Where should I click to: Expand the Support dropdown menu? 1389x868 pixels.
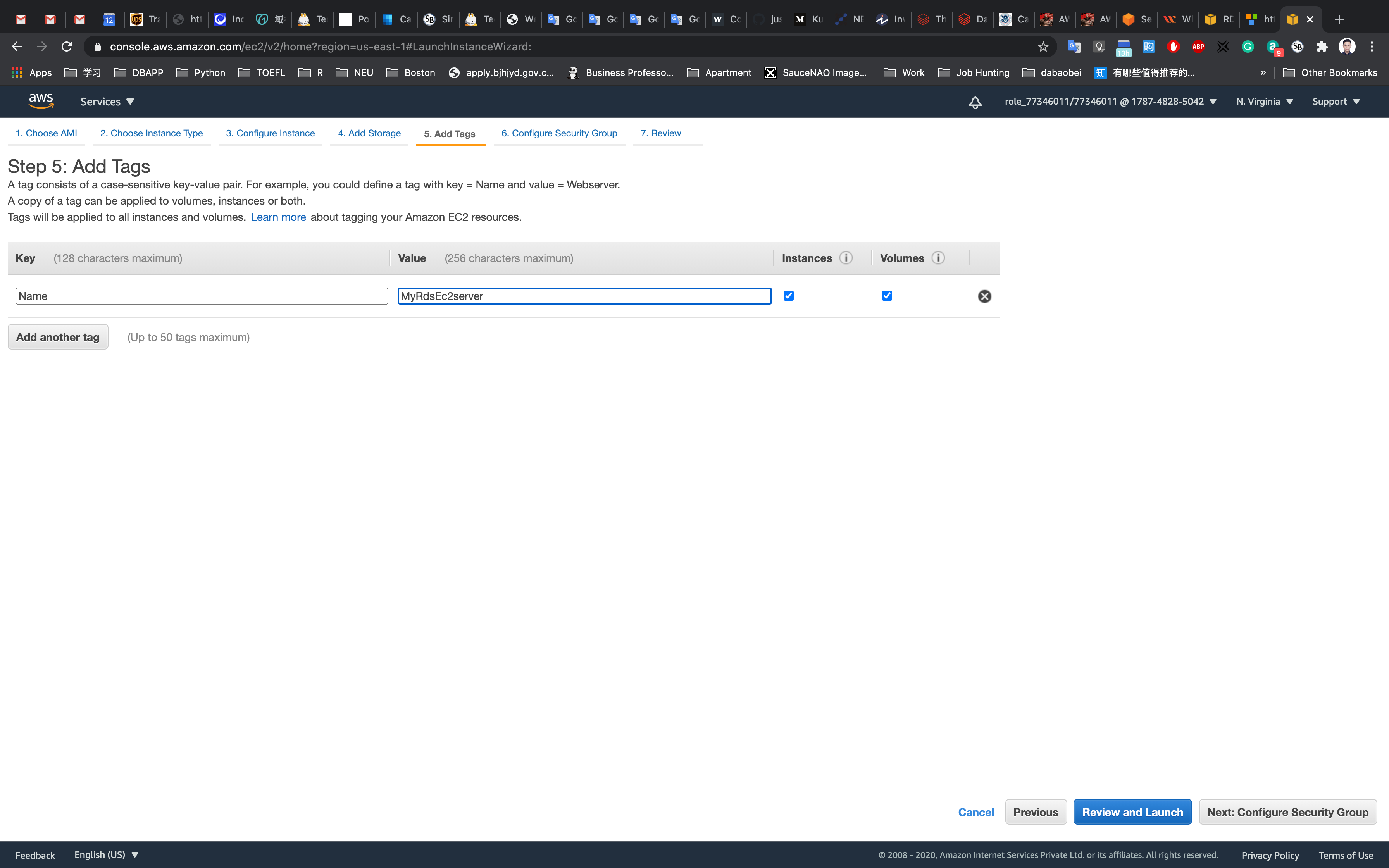click(x=1336, y=102)
